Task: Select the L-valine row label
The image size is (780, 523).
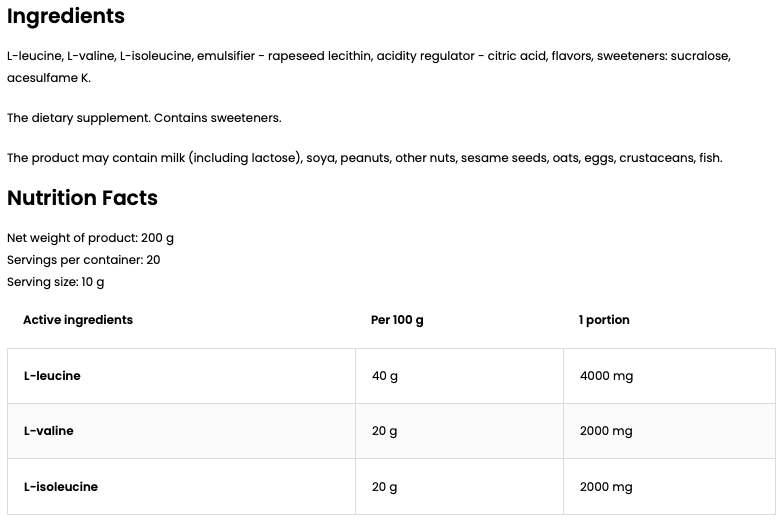Action: coord(49,431)
